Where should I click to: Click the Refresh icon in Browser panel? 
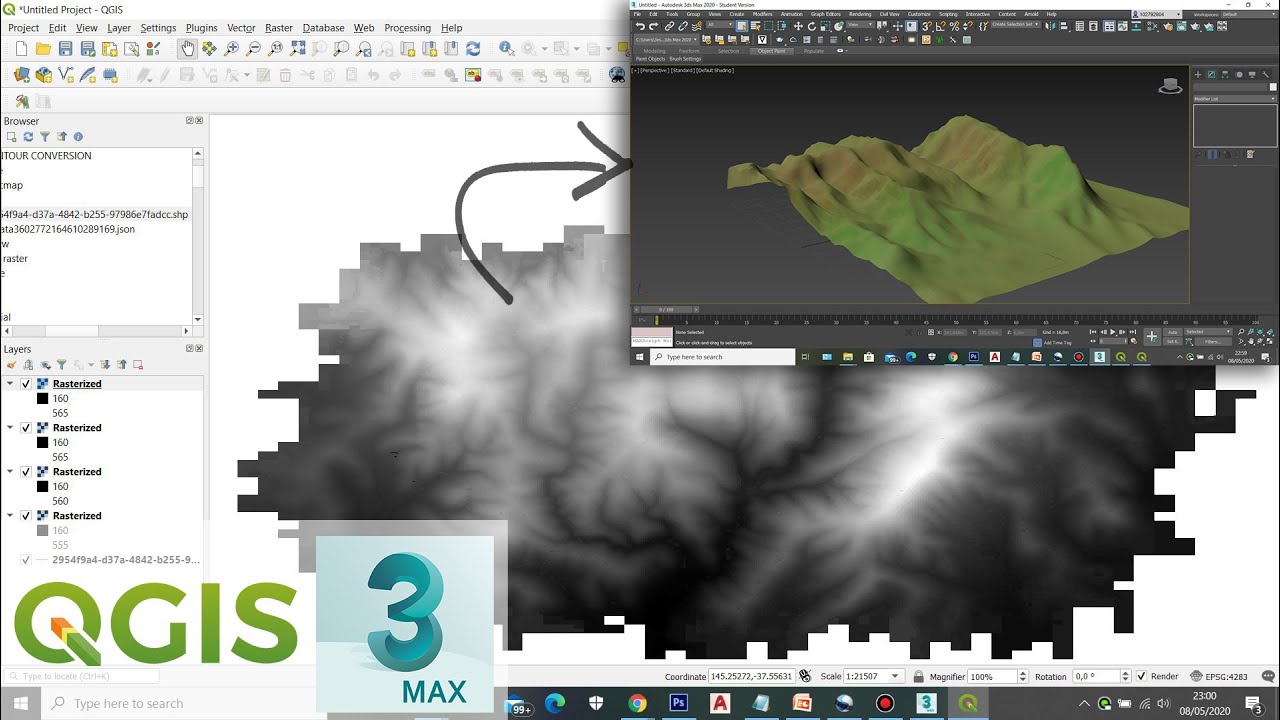28,137
